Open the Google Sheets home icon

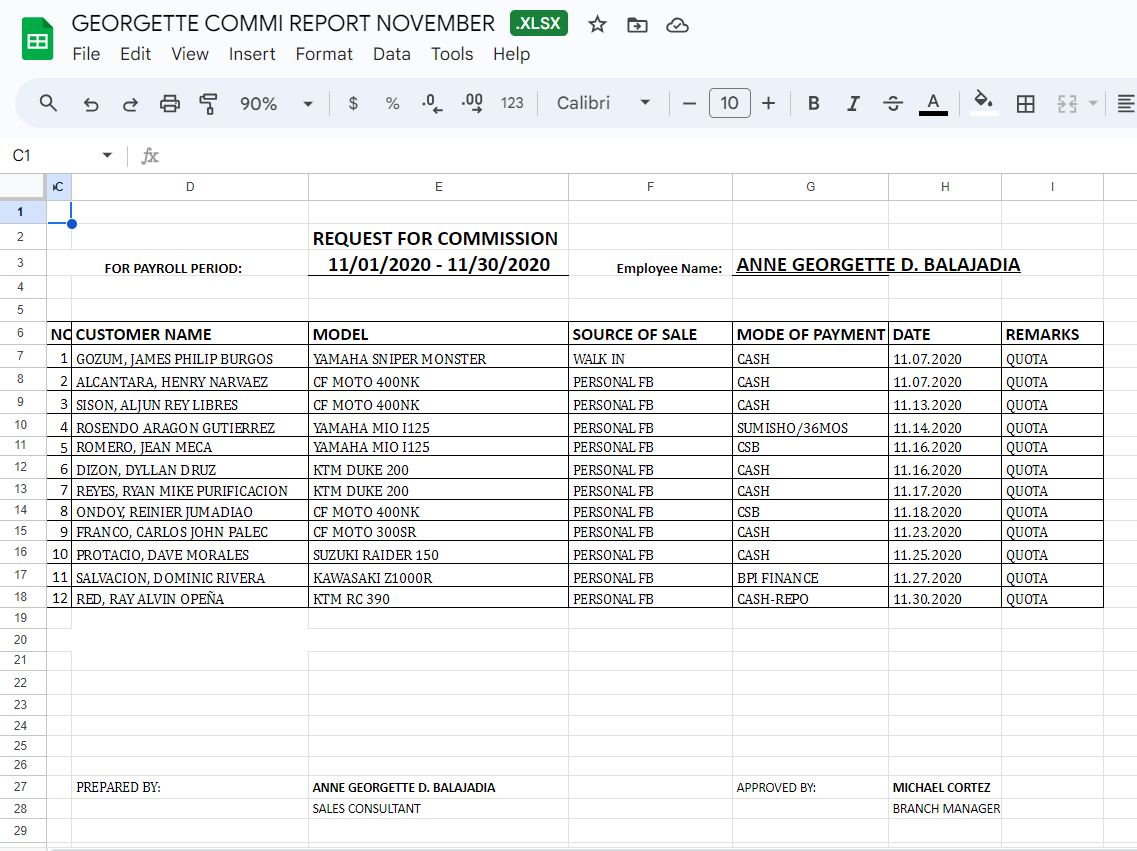tap(37, 38)
